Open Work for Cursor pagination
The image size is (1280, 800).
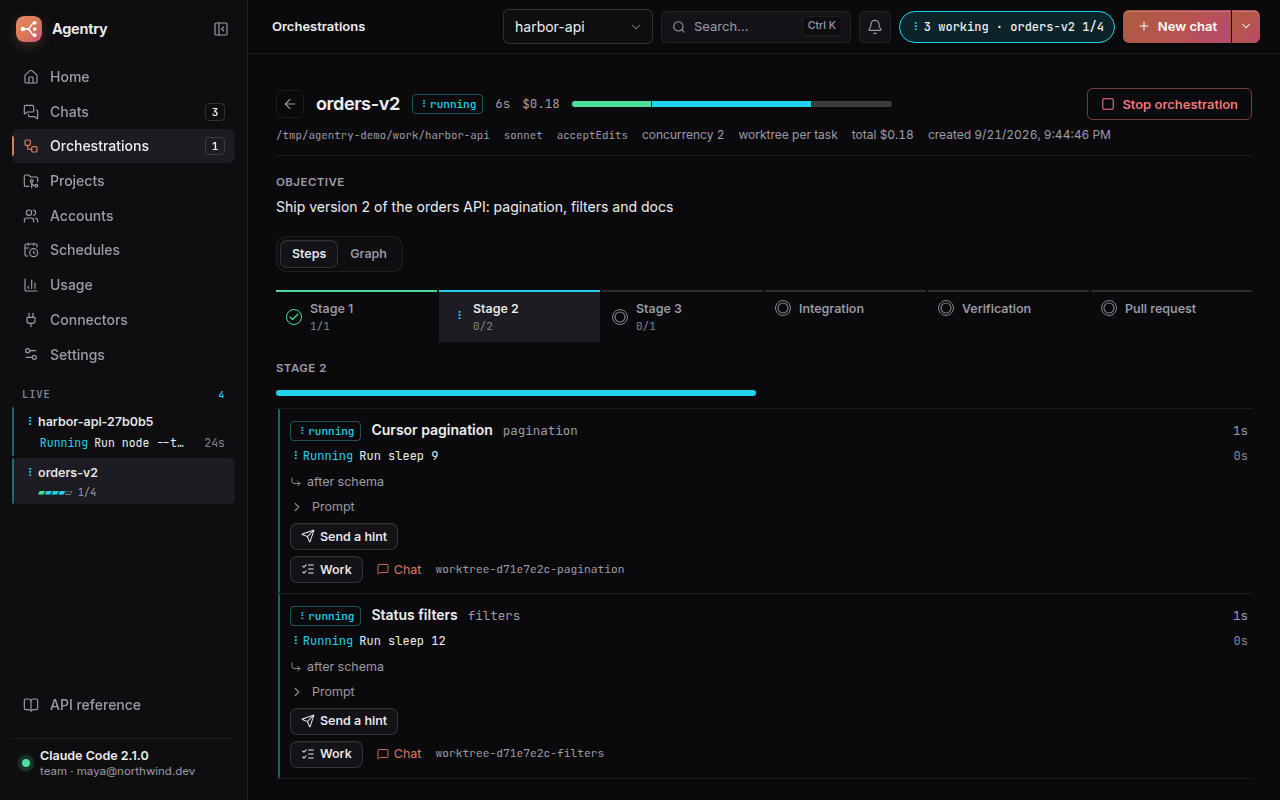[x=326, y=569]
